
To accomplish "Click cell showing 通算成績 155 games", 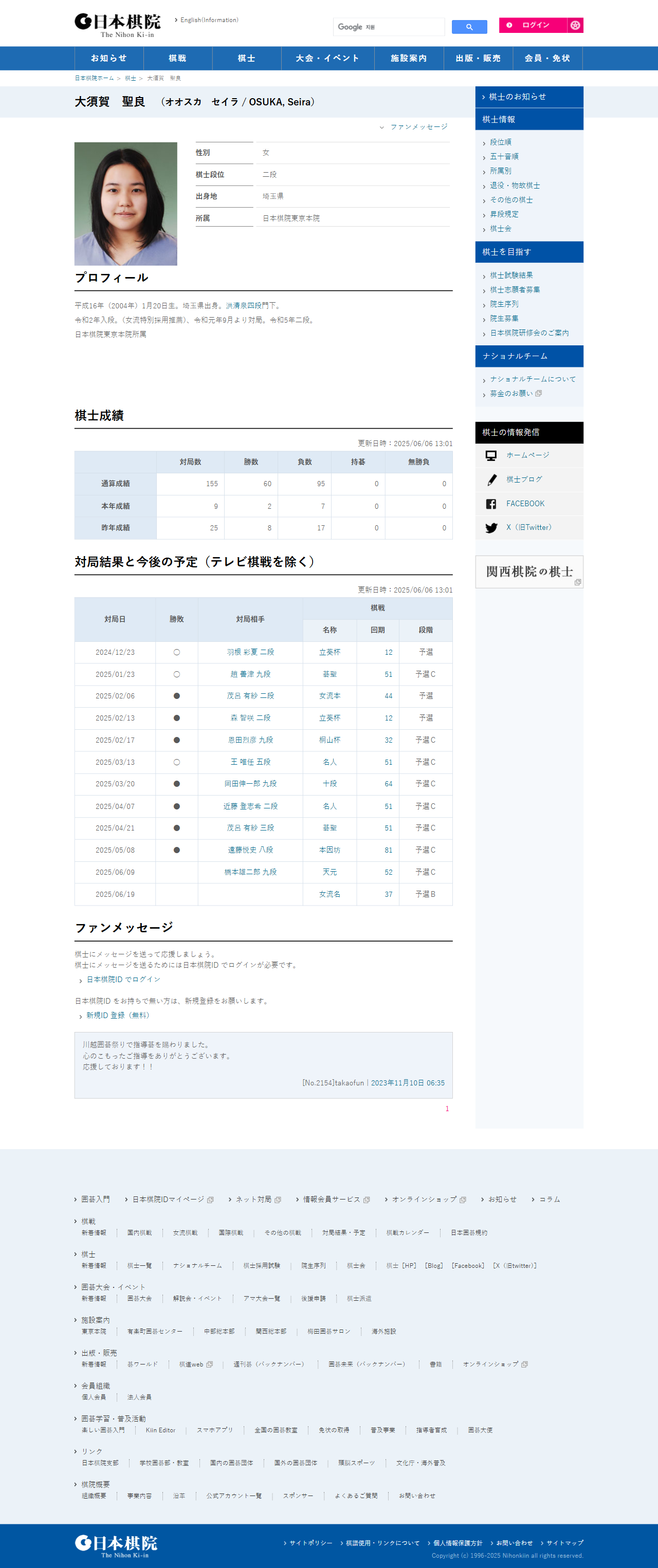I will tap(191, 484).
